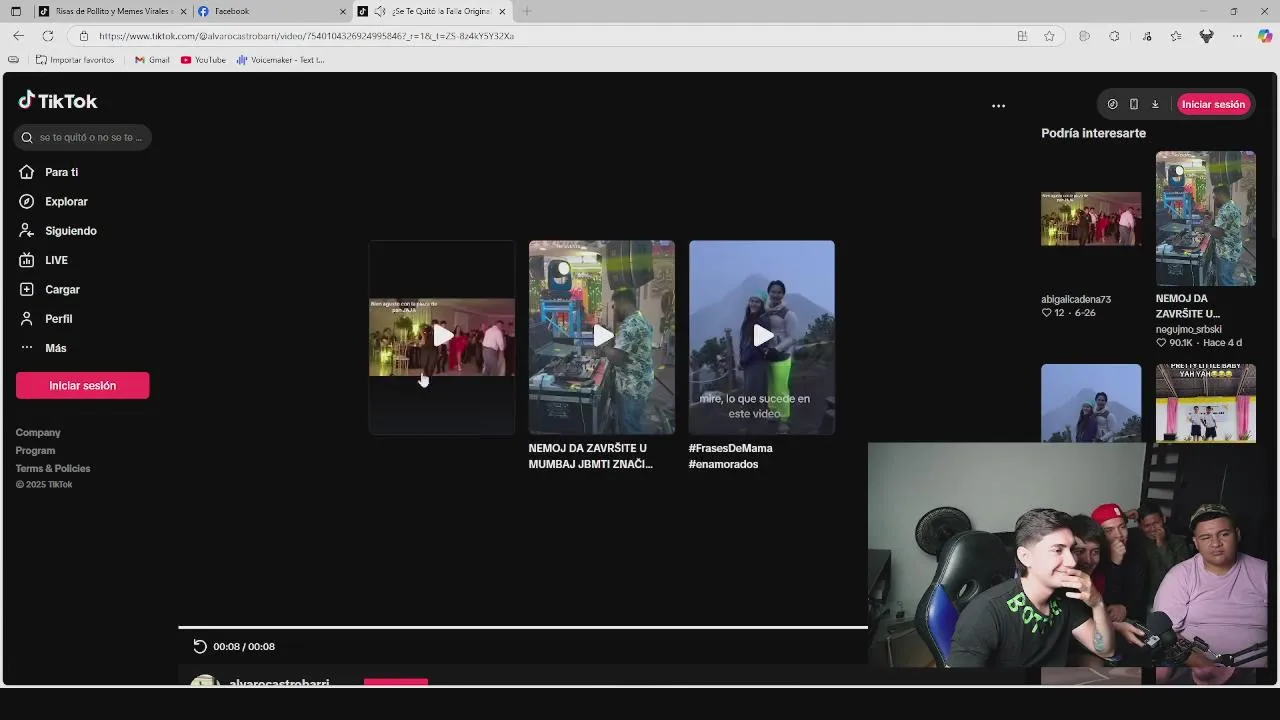Click the TikTok coins icon
The image size is (1280, 720).
1112,104
